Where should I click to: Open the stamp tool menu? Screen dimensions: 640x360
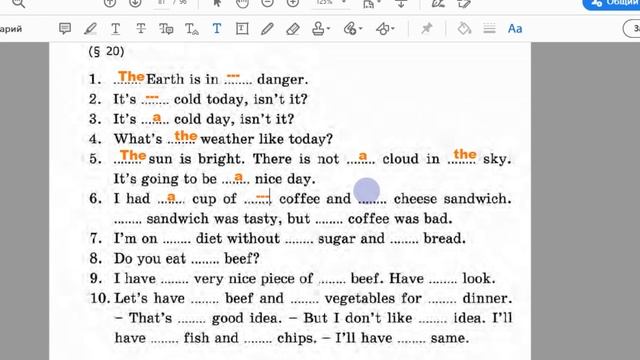click(x=321, y=29)
